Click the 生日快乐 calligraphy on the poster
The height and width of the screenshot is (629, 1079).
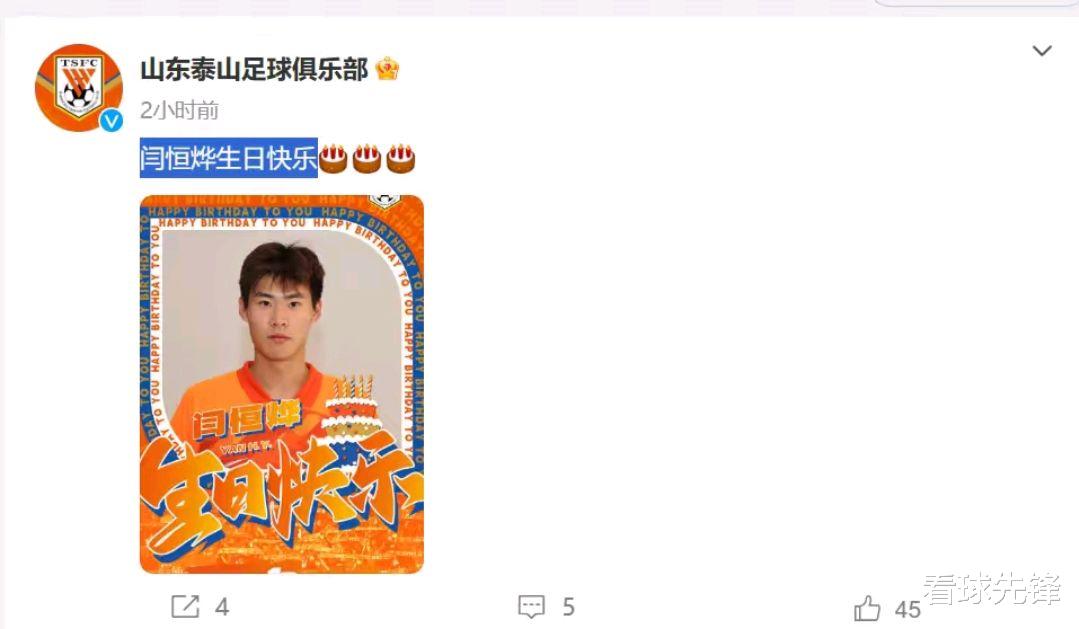click(281, 495)
